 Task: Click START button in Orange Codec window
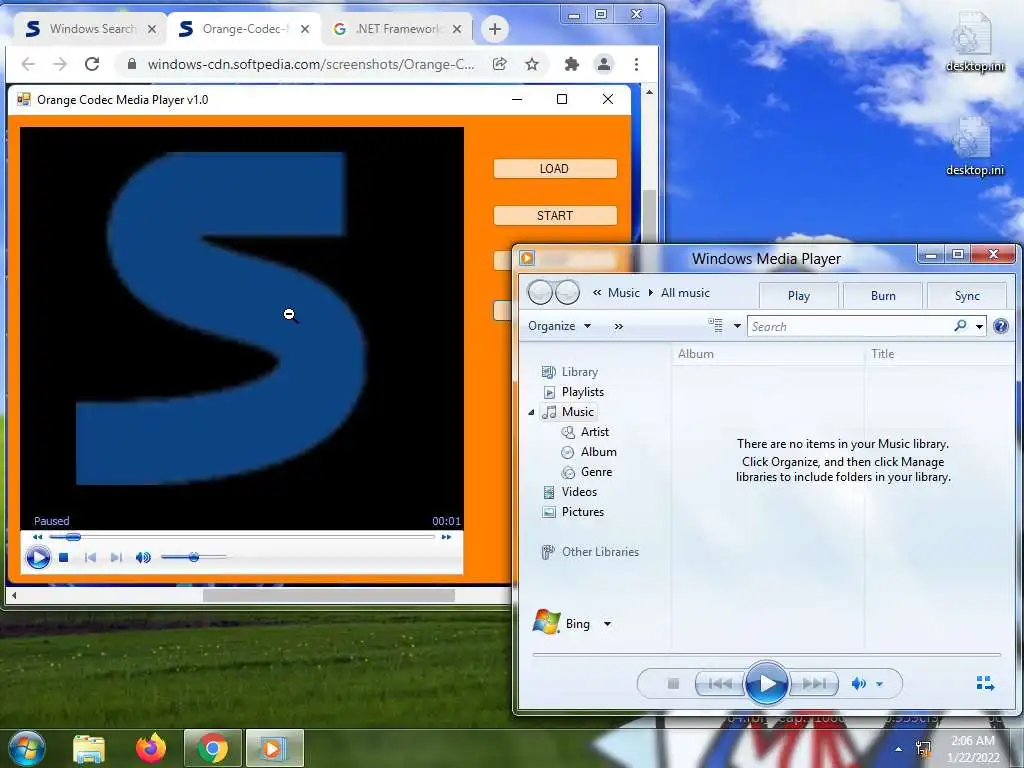pos(555,216)
